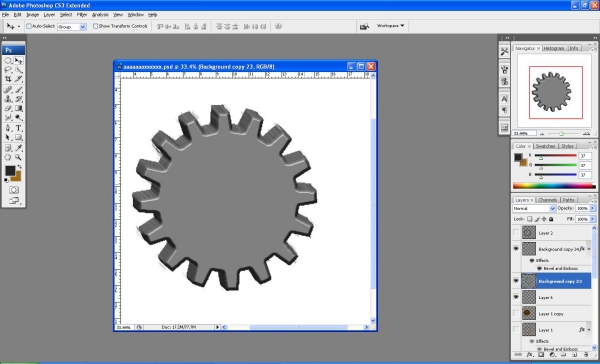
Task: Select the Crop tool
Action: pos(8,79)
